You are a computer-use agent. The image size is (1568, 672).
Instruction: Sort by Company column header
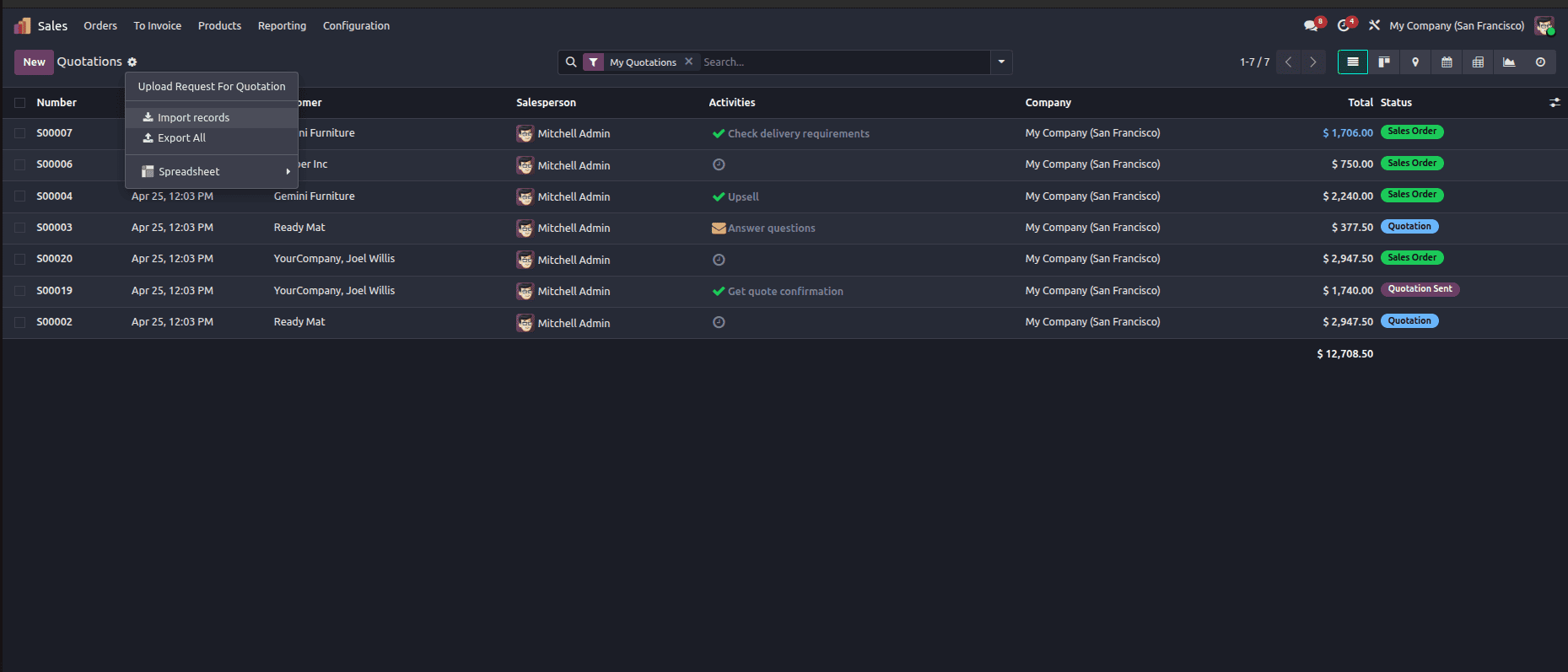tap(1048, 103)
